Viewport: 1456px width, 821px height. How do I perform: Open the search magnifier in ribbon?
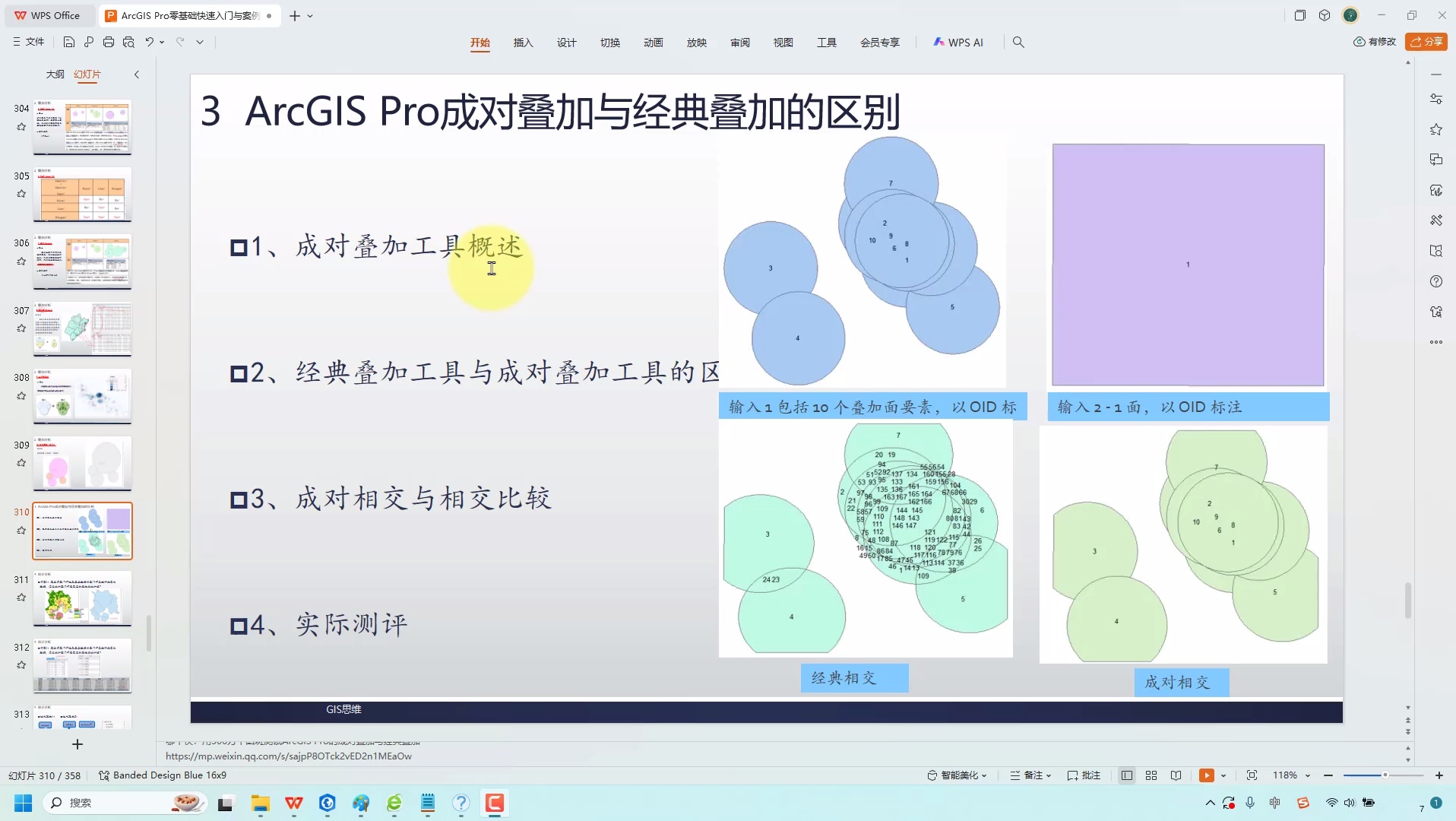click(1018, 43)
